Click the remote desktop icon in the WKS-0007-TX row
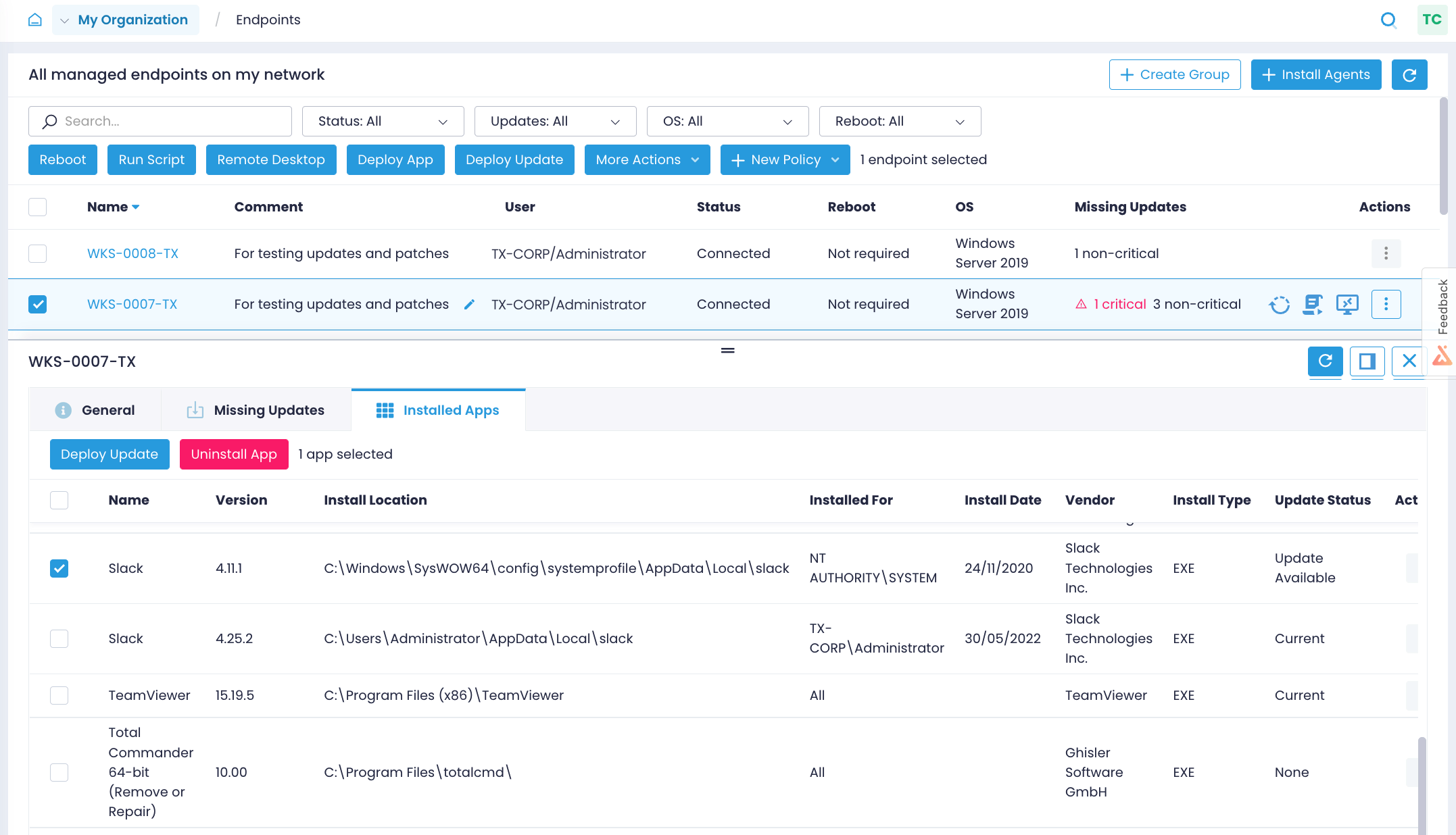Viewport: 1456px width, 835px height. (x=1347, y=305)
